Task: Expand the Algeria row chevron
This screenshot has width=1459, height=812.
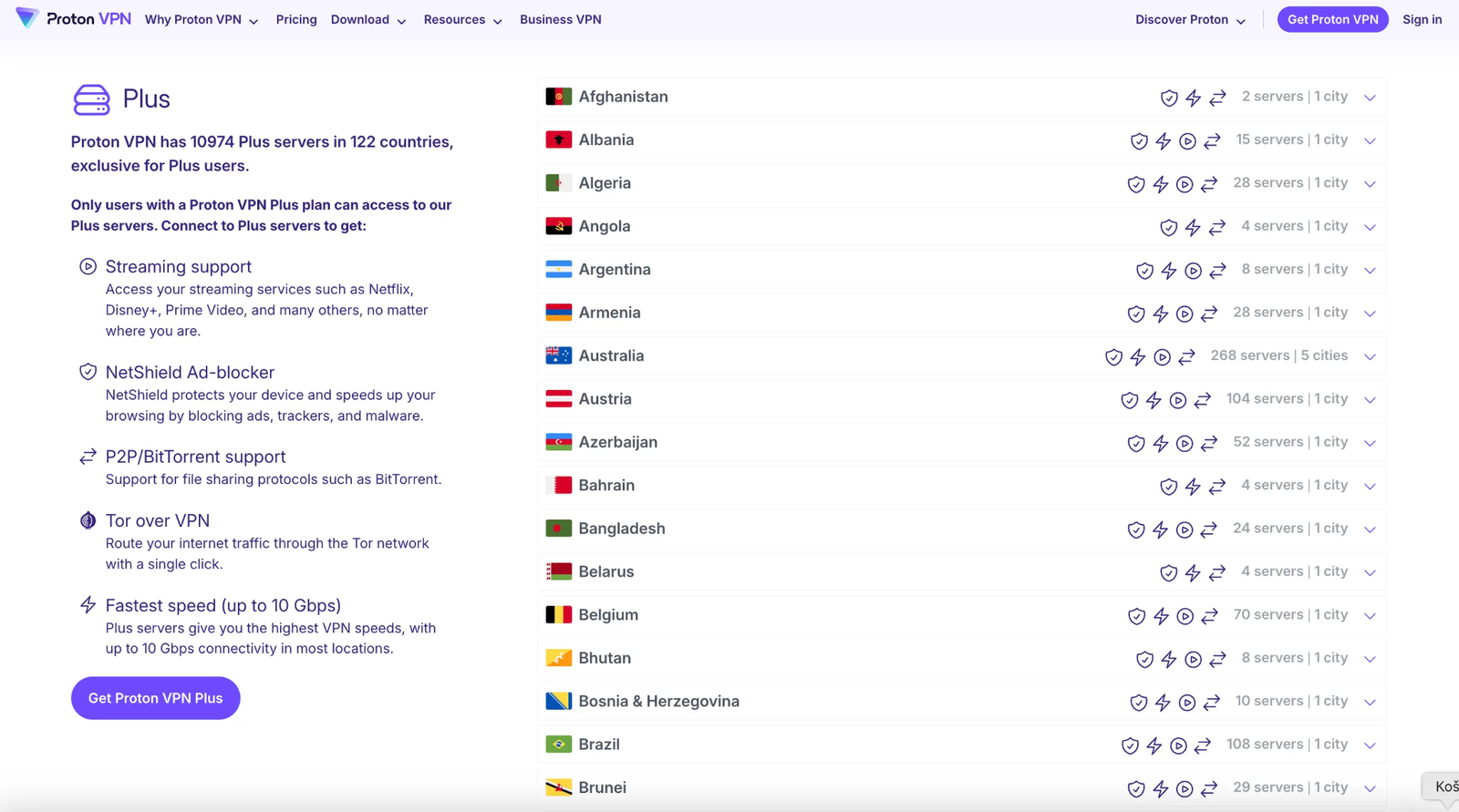Action: coord(1370,184)
